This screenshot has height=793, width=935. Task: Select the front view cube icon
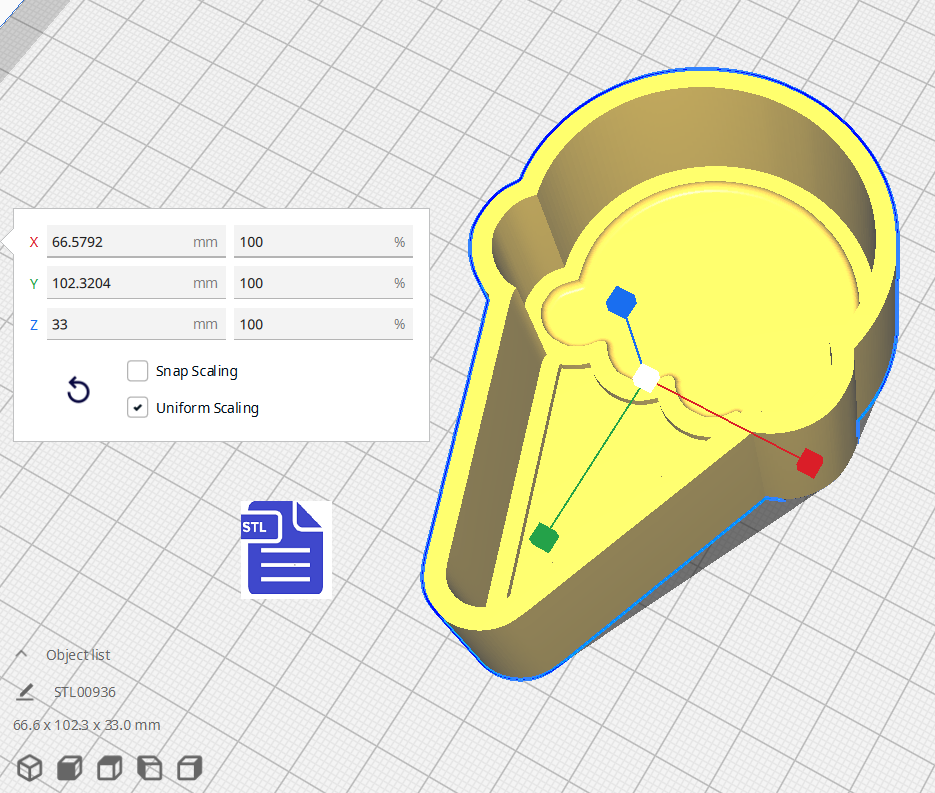[70, 768]
